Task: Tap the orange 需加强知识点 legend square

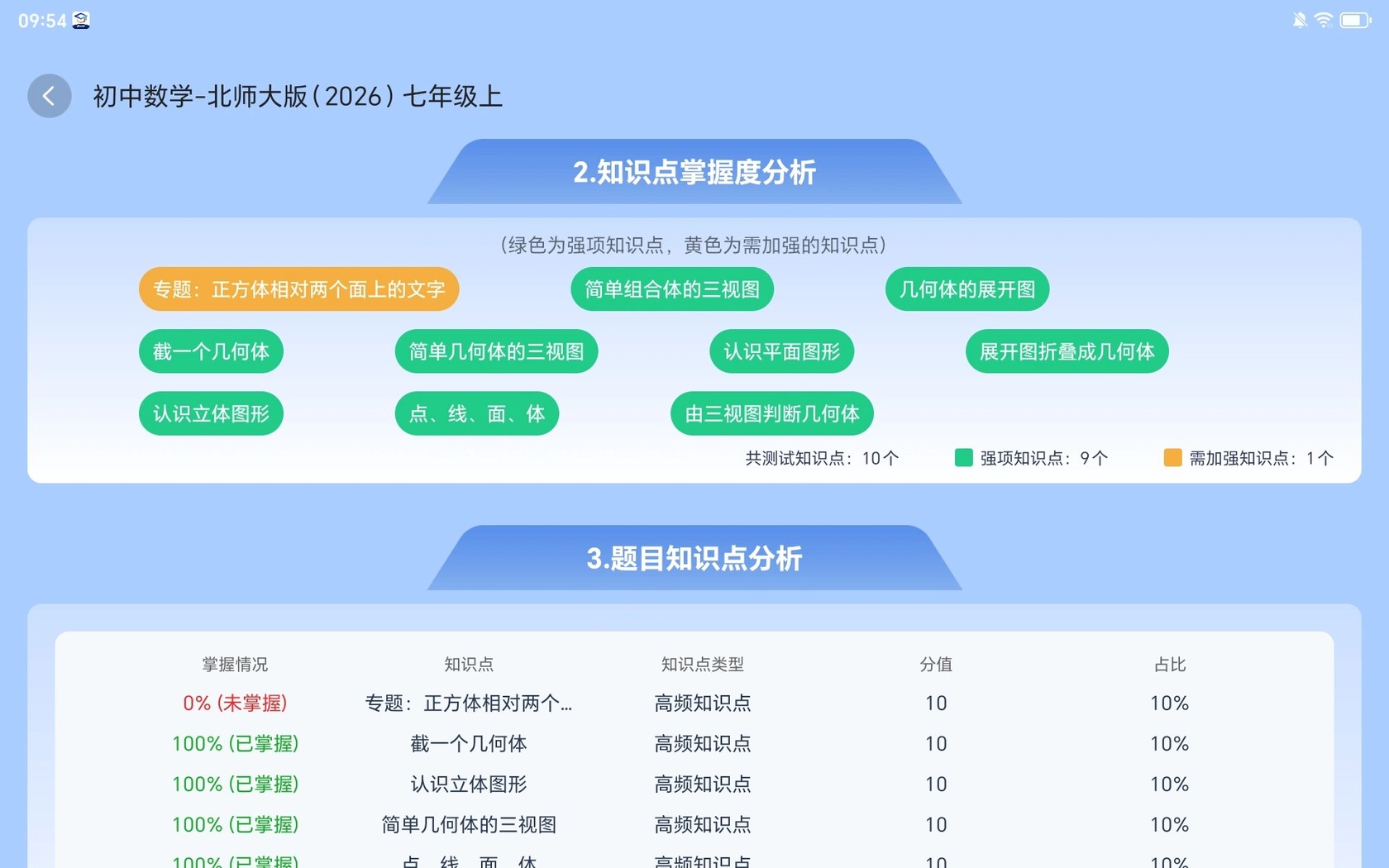Action: click(x=1172, y=457)
